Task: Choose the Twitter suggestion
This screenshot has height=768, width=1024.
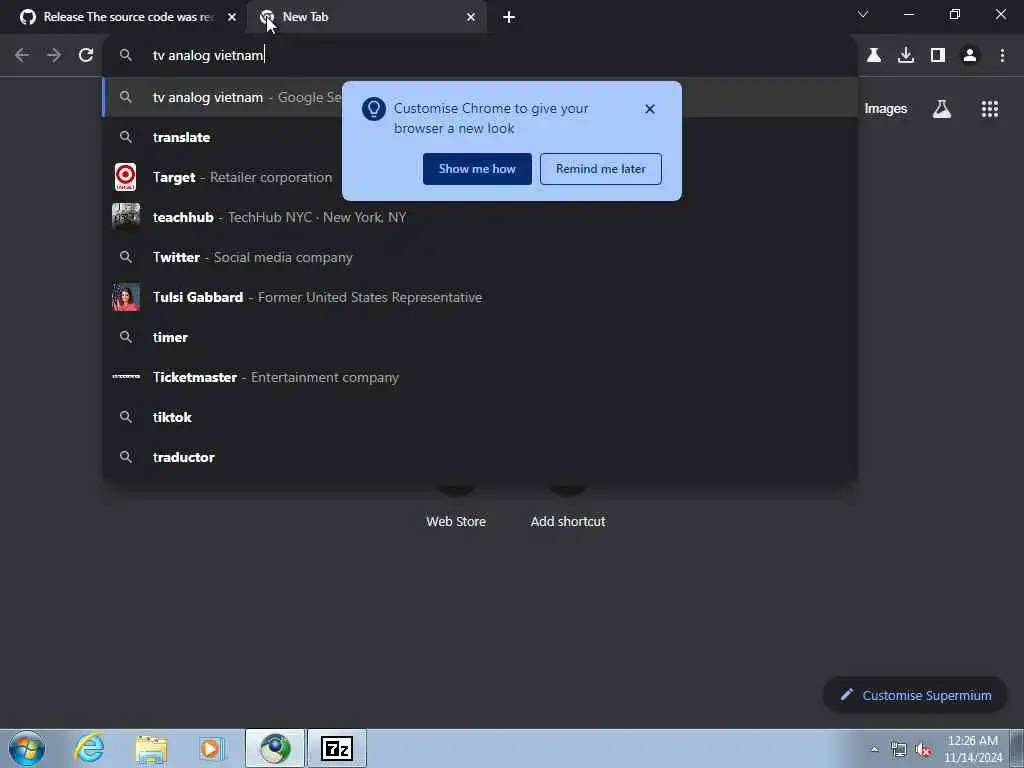Action: [480, 257]
